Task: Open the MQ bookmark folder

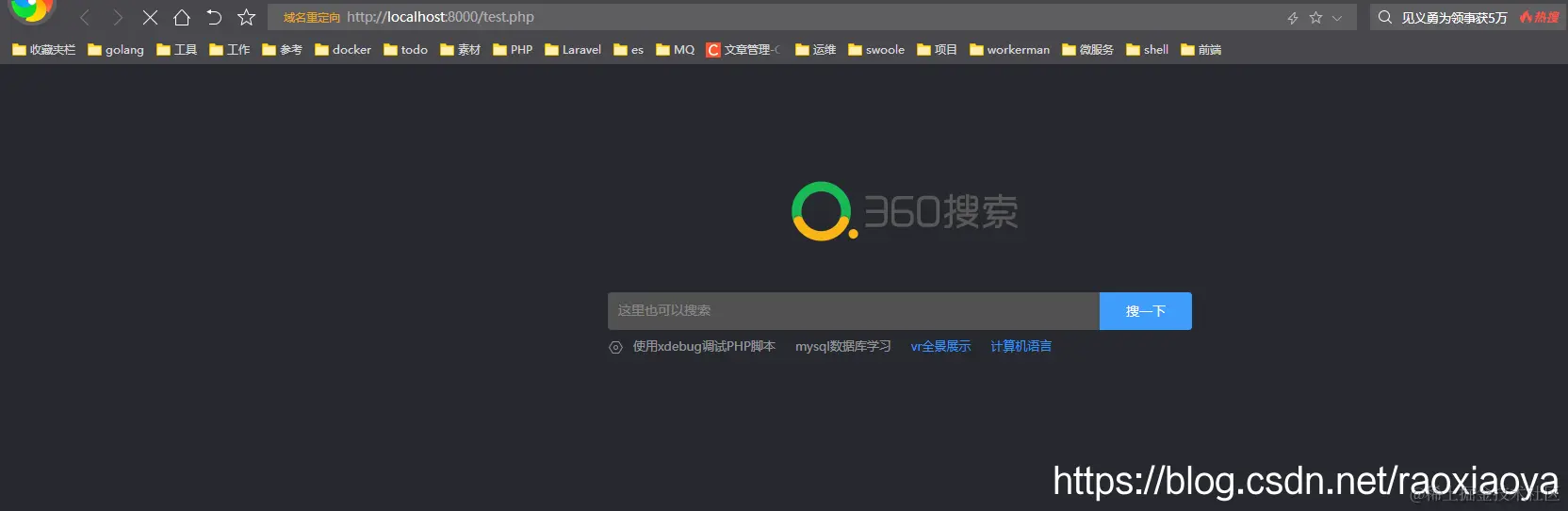Action: 675,49
